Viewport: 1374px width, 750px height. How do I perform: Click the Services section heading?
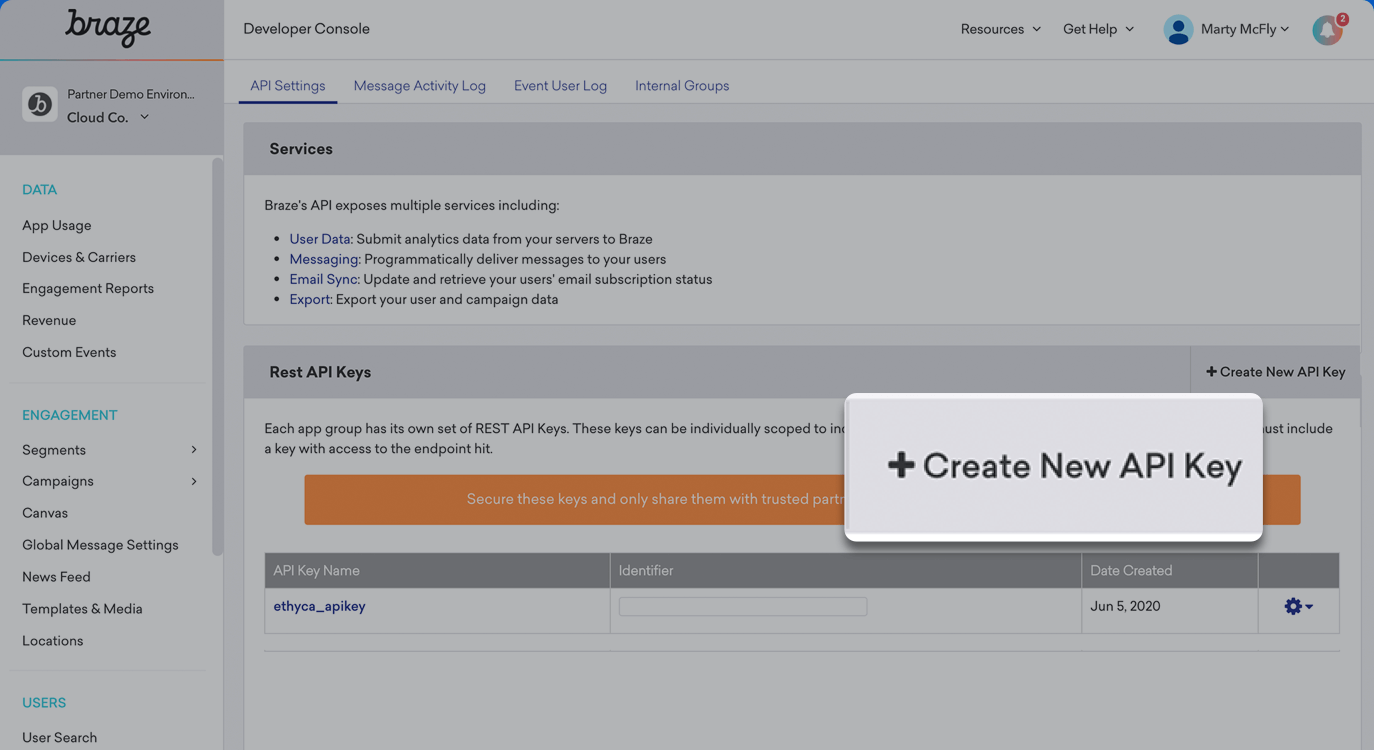pos(301,149)
